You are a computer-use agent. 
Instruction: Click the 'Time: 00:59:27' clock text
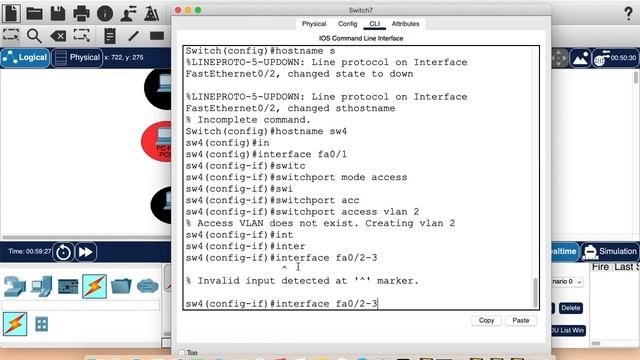pos(30,251)
